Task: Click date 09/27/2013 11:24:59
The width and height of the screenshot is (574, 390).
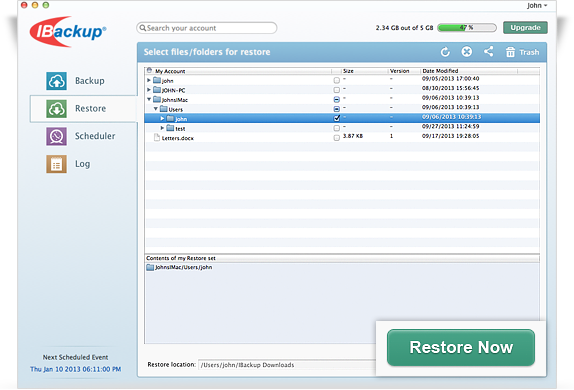Action: pyautogui.click(x=450, y=126)
